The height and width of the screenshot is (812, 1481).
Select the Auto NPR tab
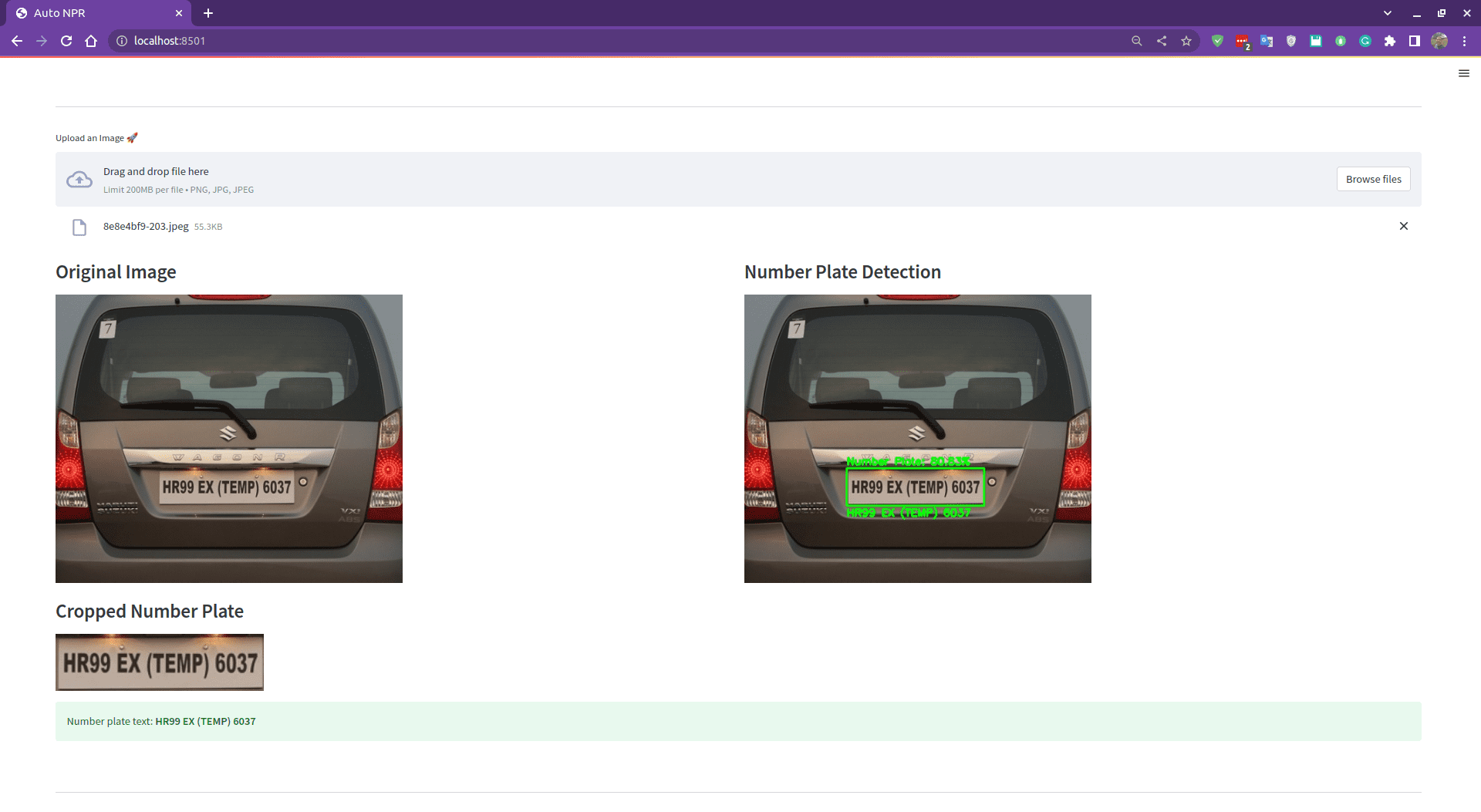[x=93, y=13]
